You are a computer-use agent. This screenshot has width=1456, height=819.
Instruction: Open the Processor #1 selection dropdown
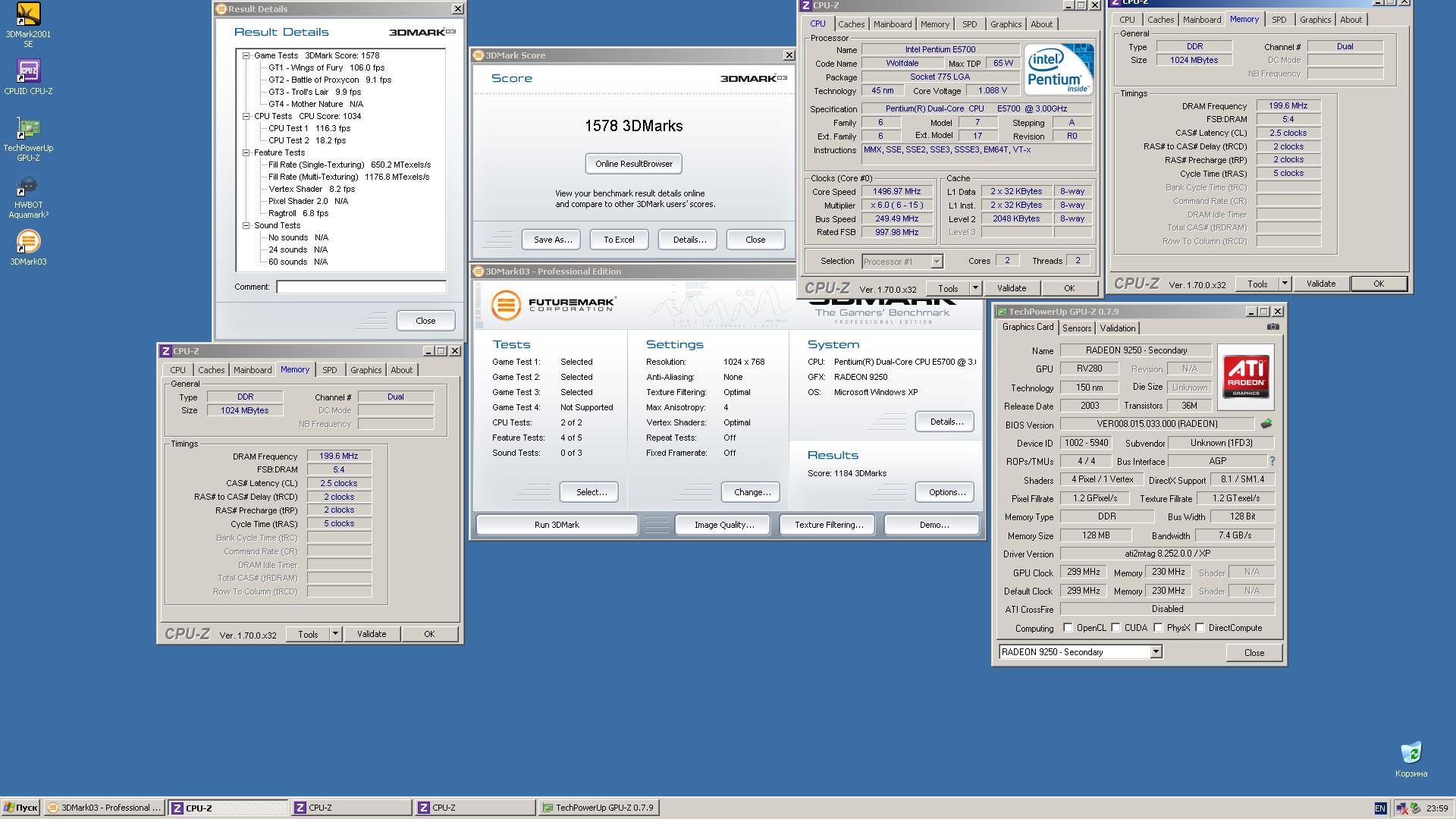click(937, 262)
